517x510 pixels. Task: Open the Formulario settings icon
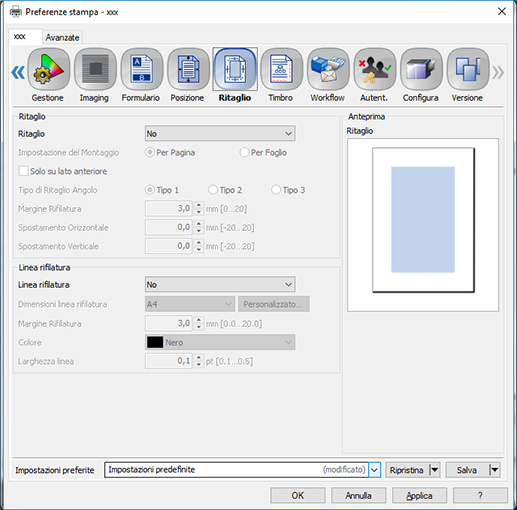point(142,69)
